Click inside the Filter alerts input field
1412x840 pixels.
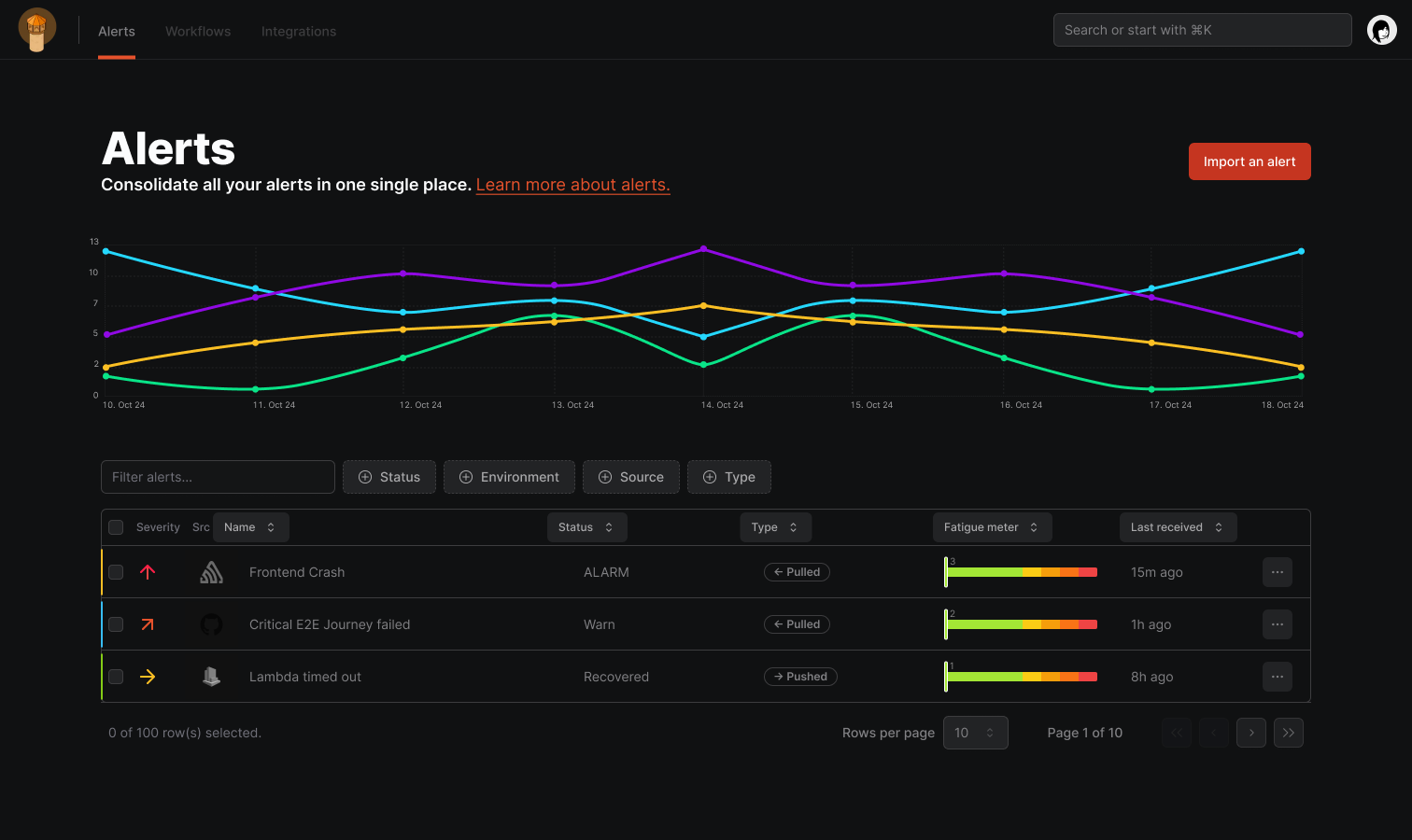pos(218,476)
